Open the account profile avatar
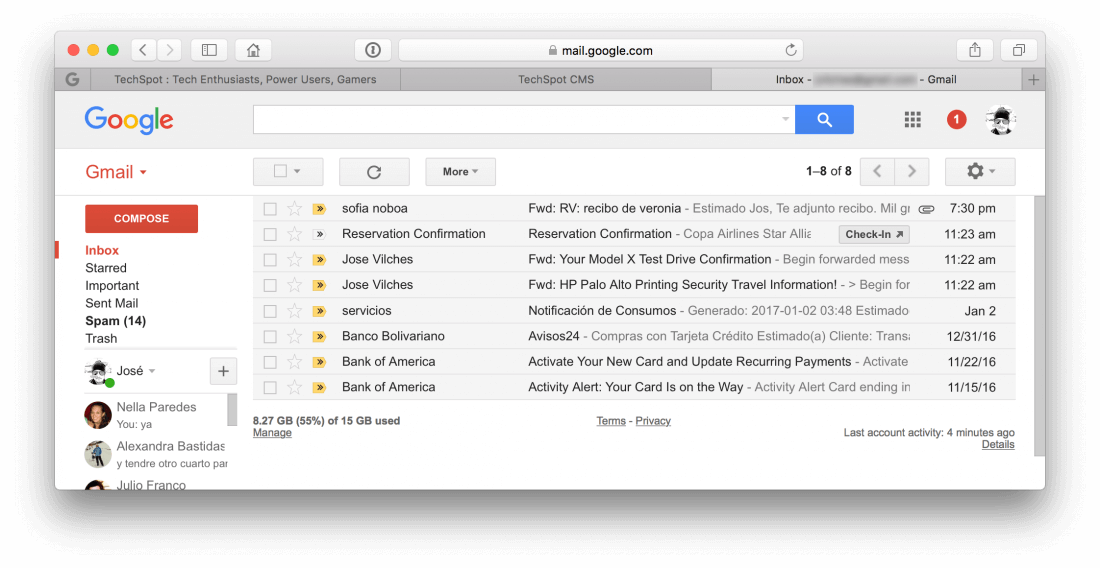Screen dimensions: 1100x568 [x=1000, y=120]
